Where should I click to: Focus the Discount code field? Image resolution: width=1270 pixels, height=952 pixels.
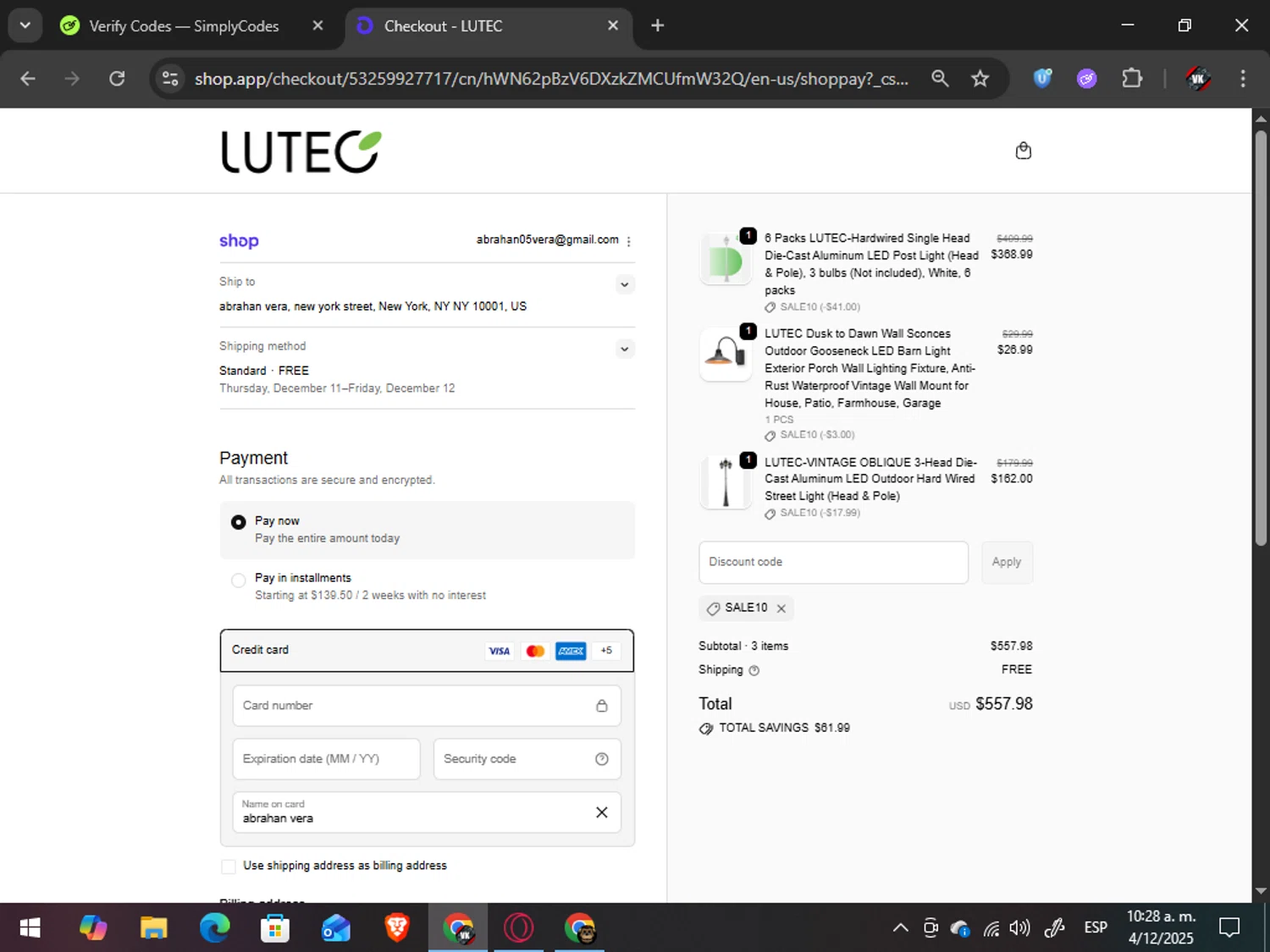click(x=833, y=563)
